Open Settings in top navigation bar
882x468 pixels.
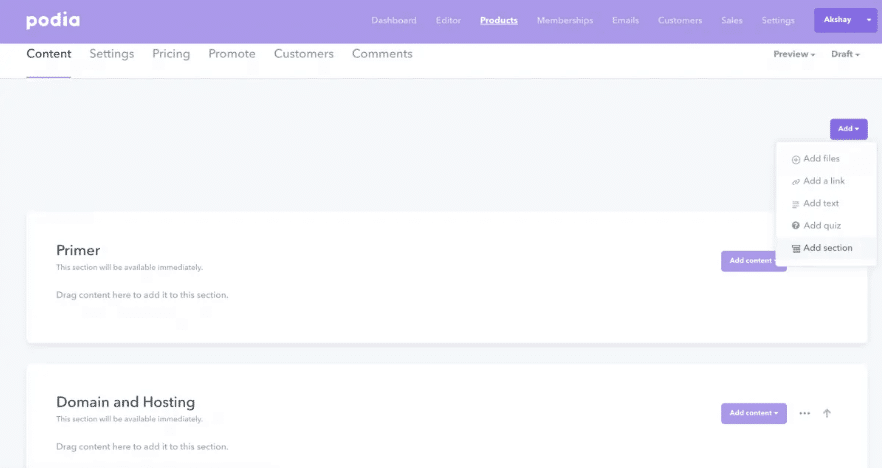(x=778, y=20)
